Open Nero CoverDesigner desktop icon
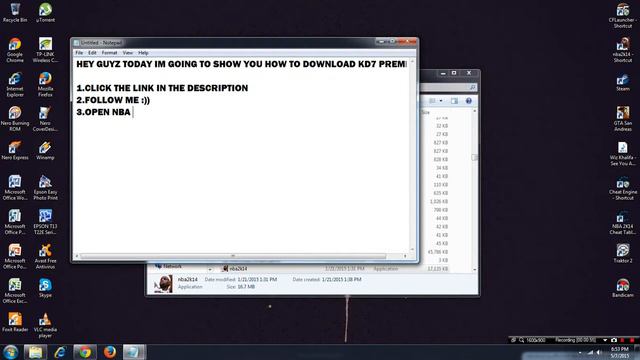This screenshot has height=360, width=640. click(x=45, y=119)
